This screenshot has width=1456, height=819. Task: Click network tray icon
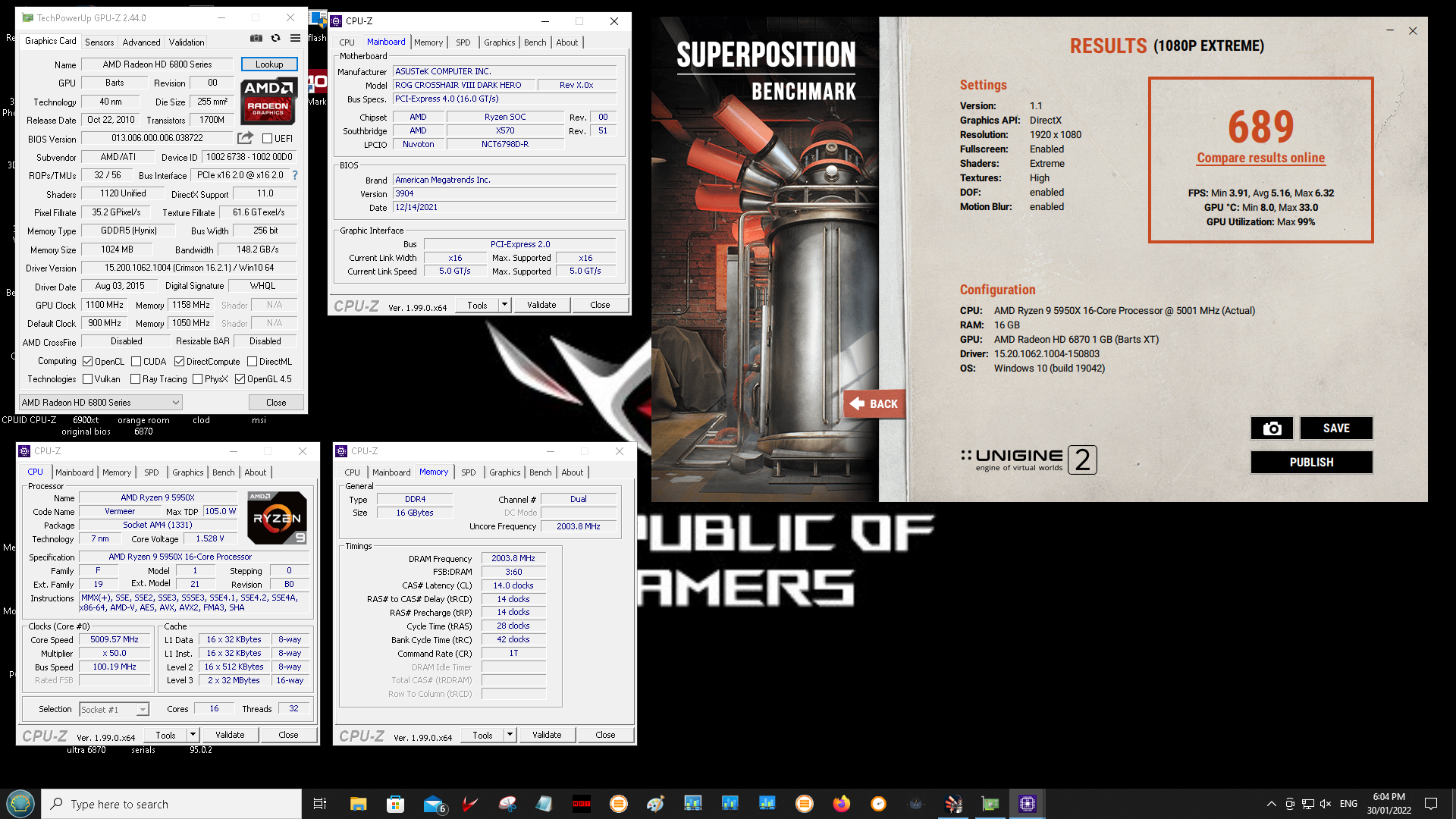pos(1307,804)
